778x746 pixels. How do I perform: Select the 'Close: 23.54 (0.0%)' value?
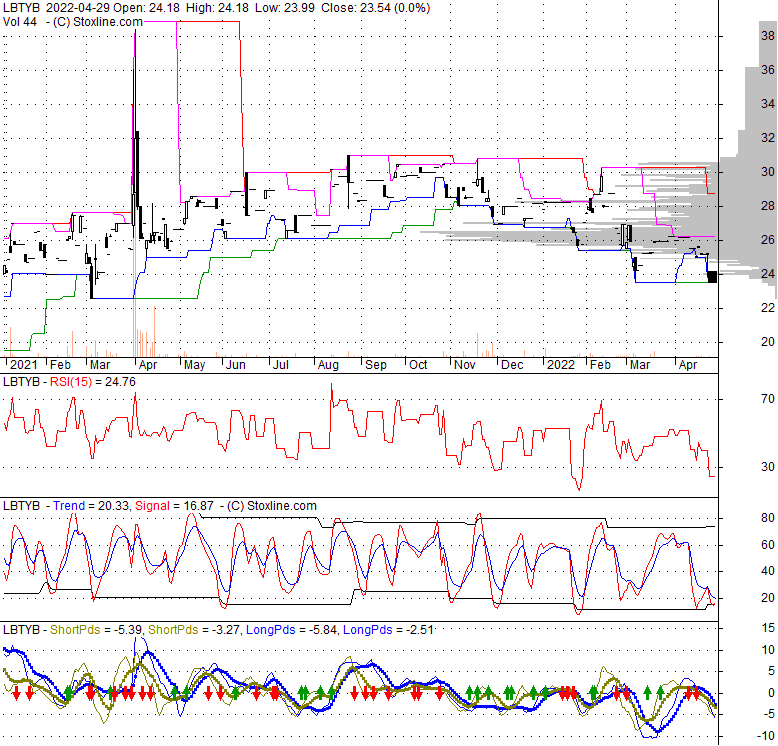375,8
